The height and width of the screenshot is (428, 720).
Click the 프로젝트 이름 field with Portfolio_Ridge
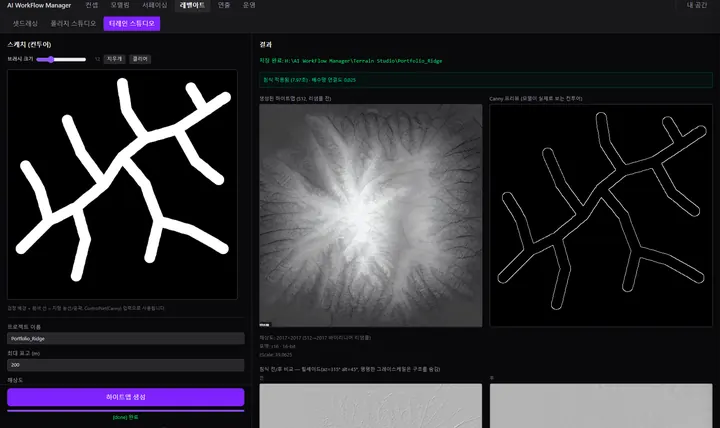(x=125, y=338)
